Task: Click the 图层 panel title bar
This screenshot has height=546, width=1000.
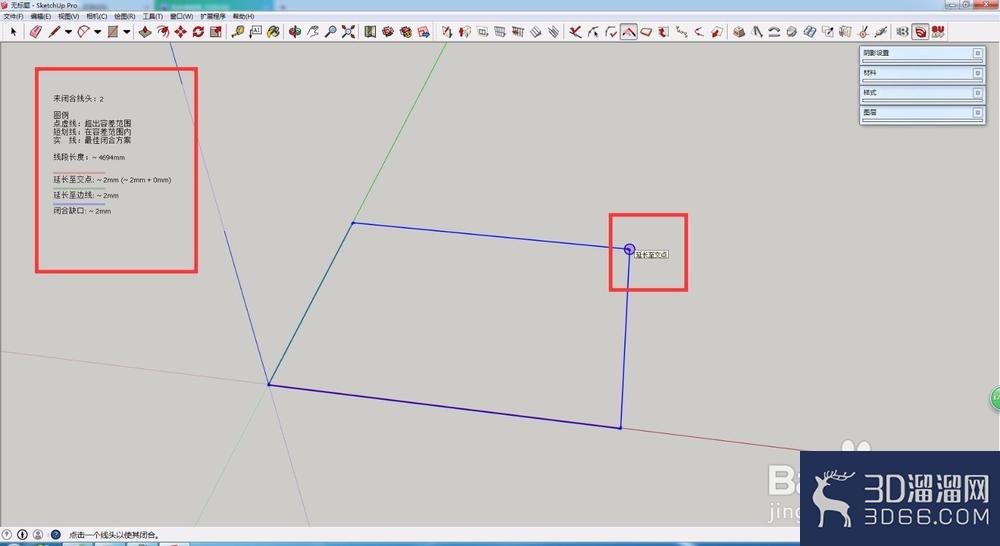Action: coord(922,113)
